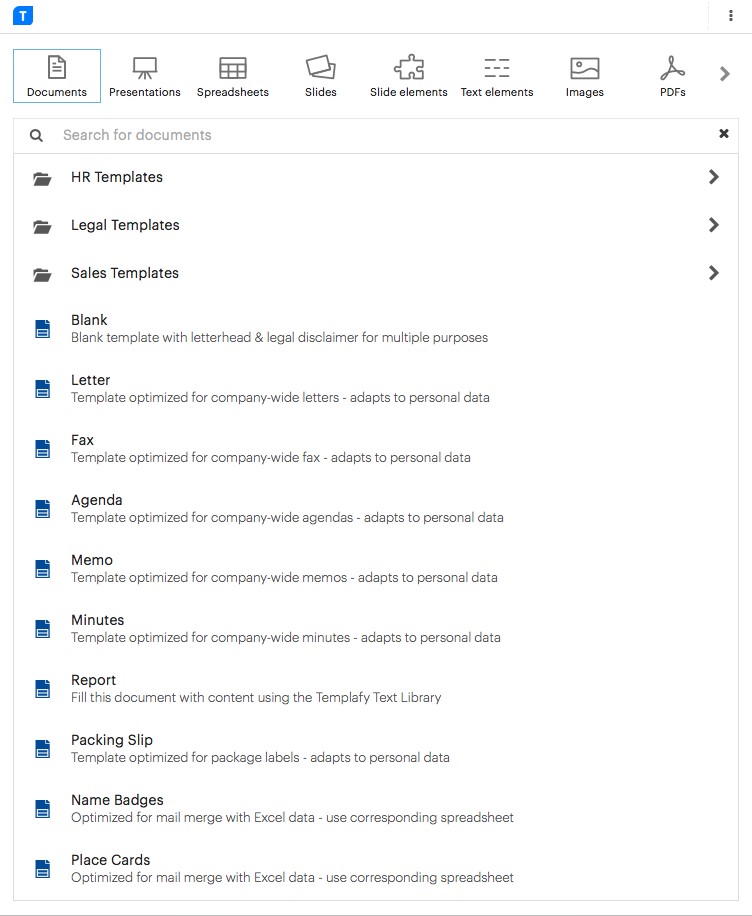Switch to the PDFs tab
The image size is (752, 916).
(673, 76)
